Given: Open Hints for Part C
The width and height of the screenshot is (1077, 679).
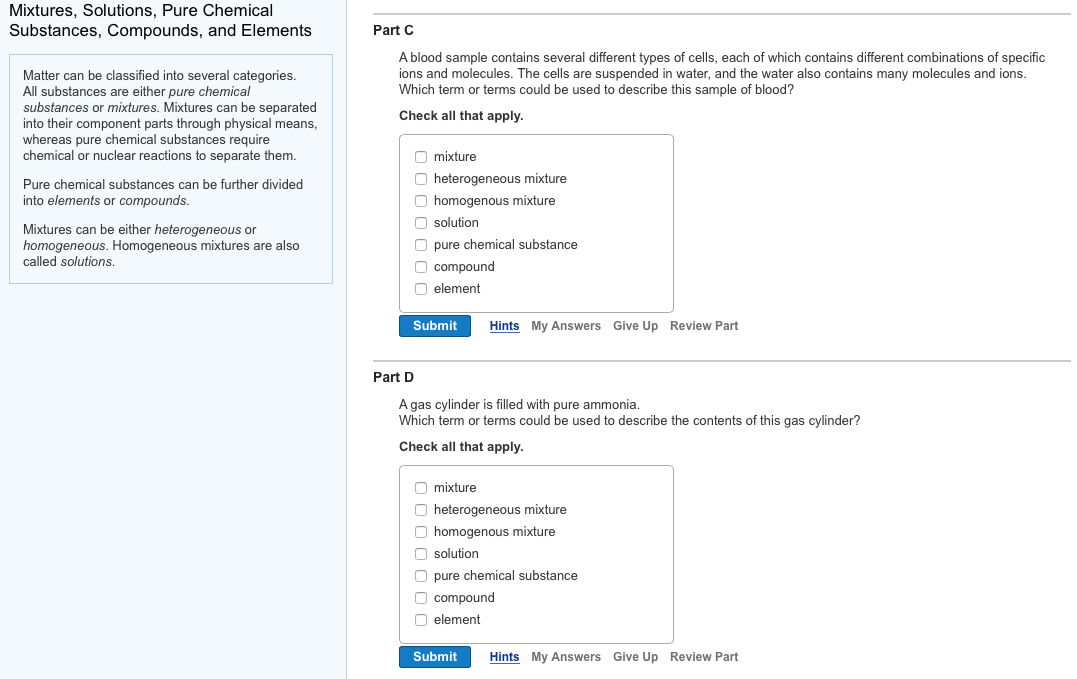Looking at the screenshot, I should pyautogui.click(x=504, y=325).
